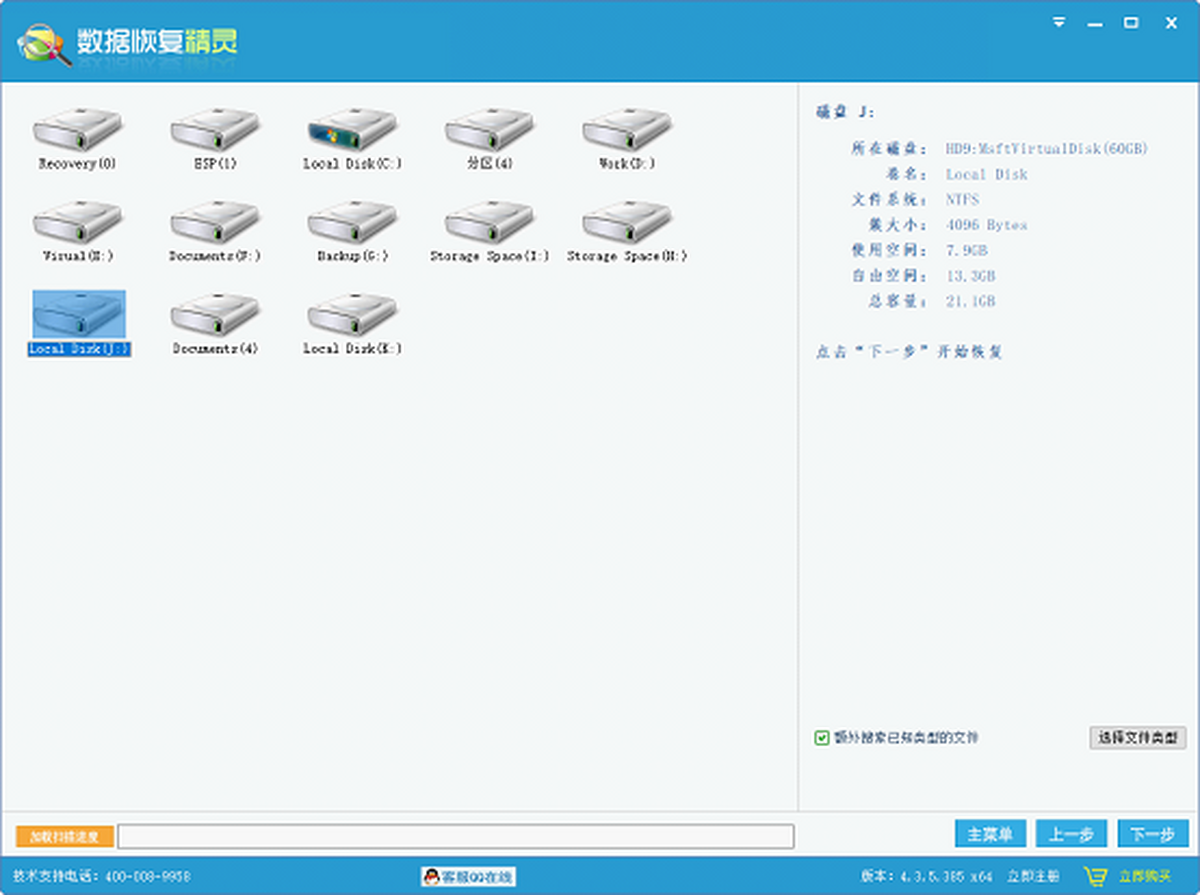The height and width of the screenshot is (895, 1200).
Task: Choose the Local Disk (C:) system drive
Action: (352, 131)
